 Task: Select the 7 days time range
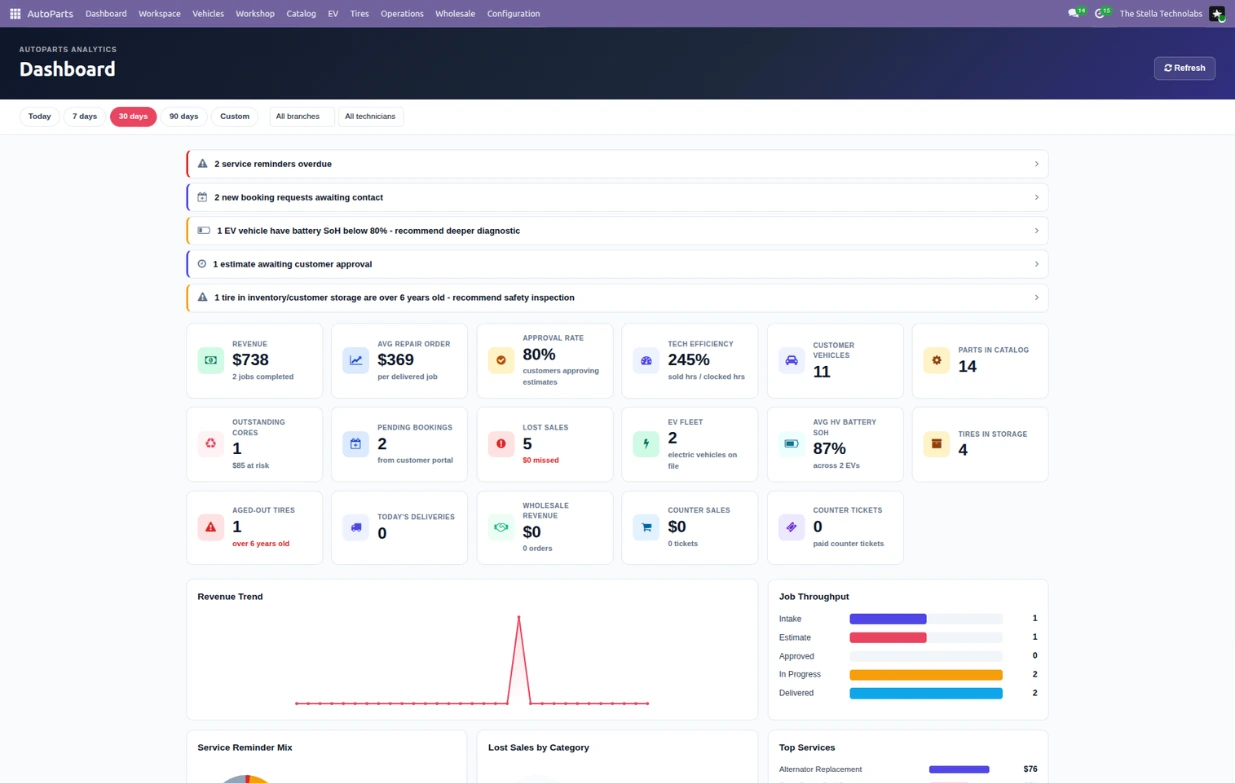click(85, 116)
